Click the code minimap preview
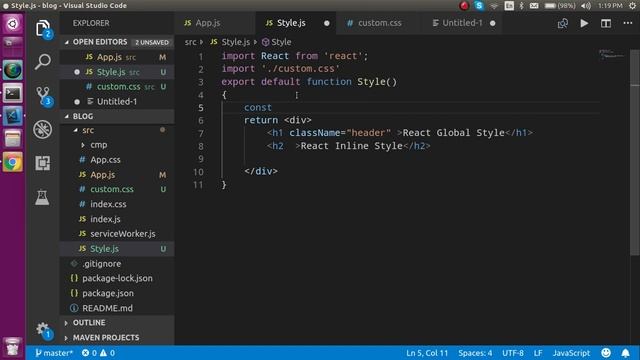 coord(611,55)
